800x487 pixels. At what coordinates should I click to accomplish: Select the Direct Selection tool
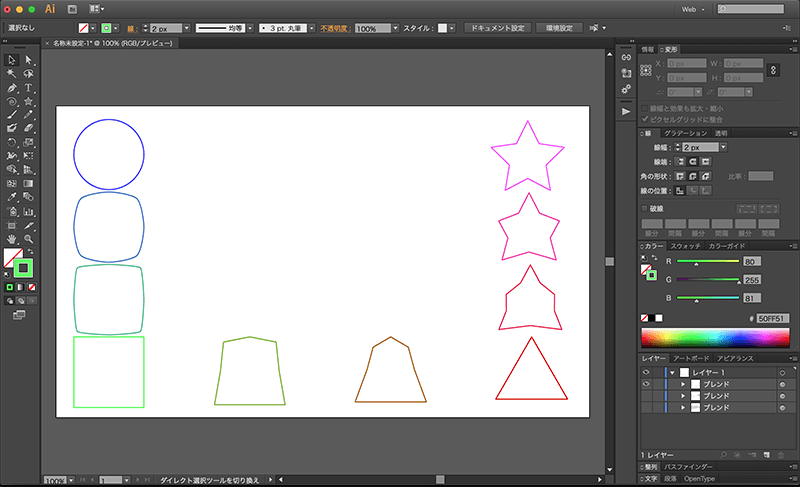pyautogui.click(x=29, y=60)
